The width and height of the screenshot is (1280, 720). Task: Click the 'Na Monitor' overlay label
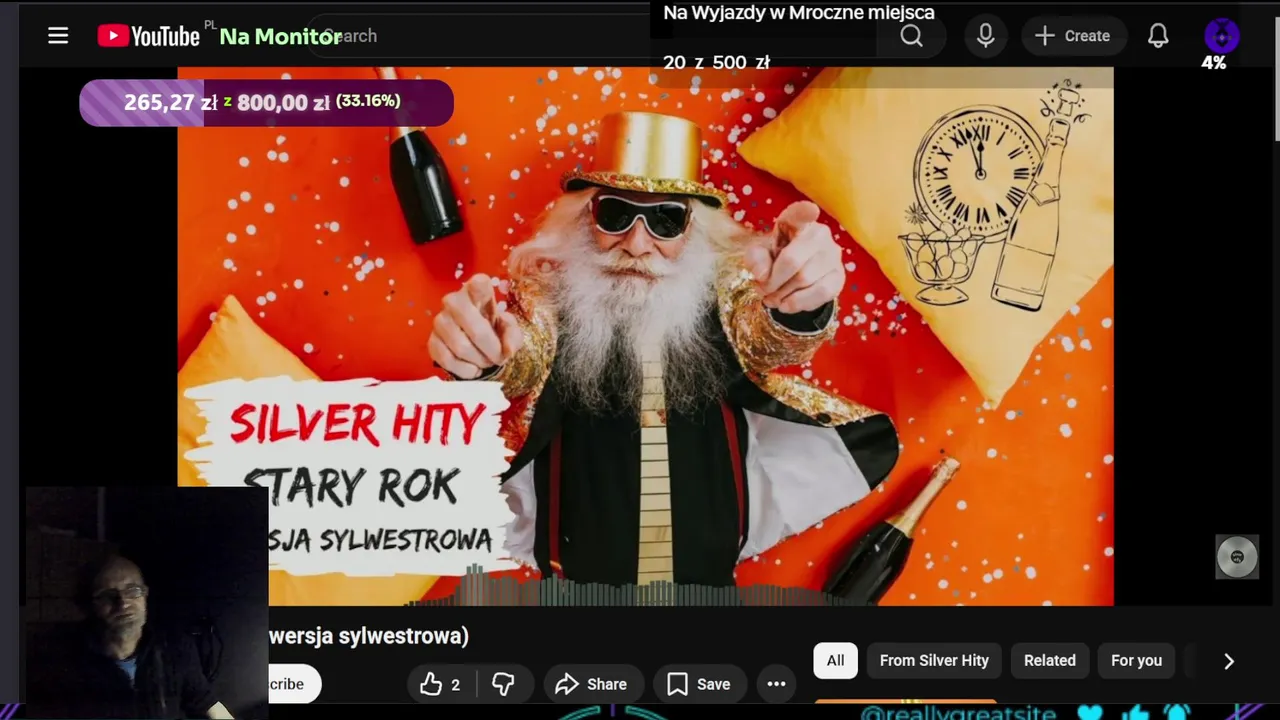pos(280,36)
